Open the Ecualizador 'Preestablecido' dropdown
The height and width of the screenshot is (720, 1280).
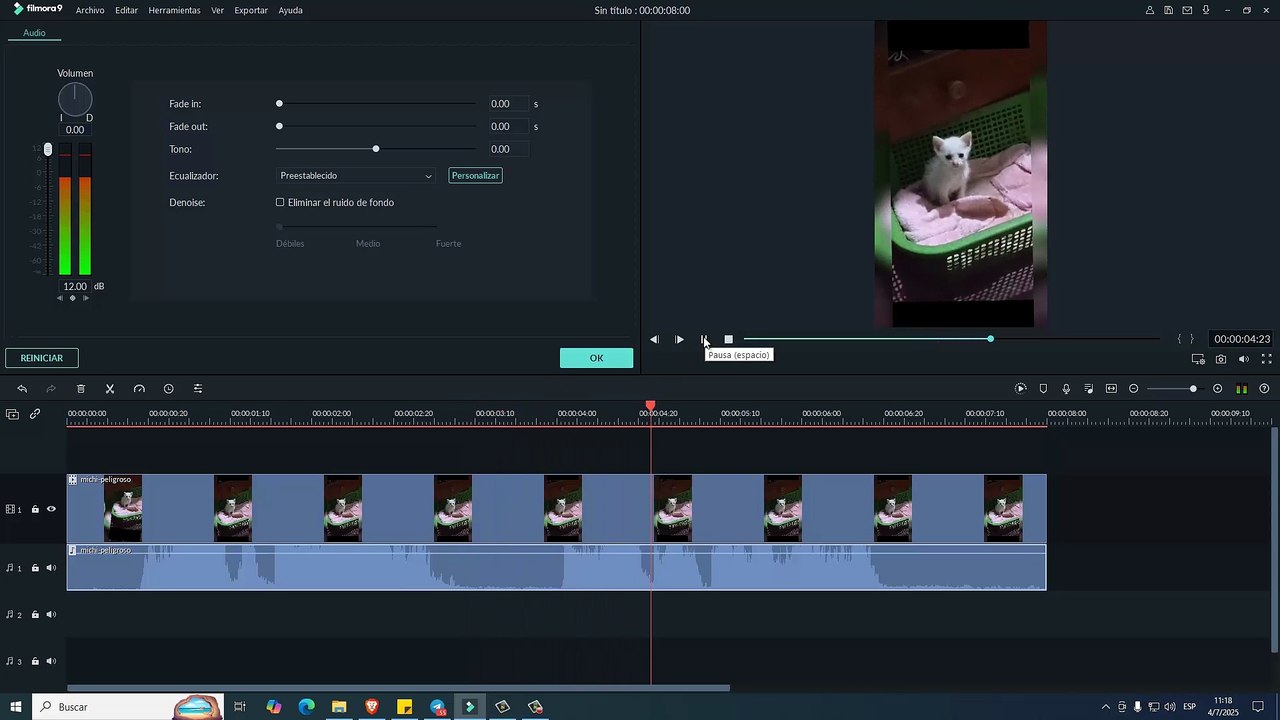355,176
